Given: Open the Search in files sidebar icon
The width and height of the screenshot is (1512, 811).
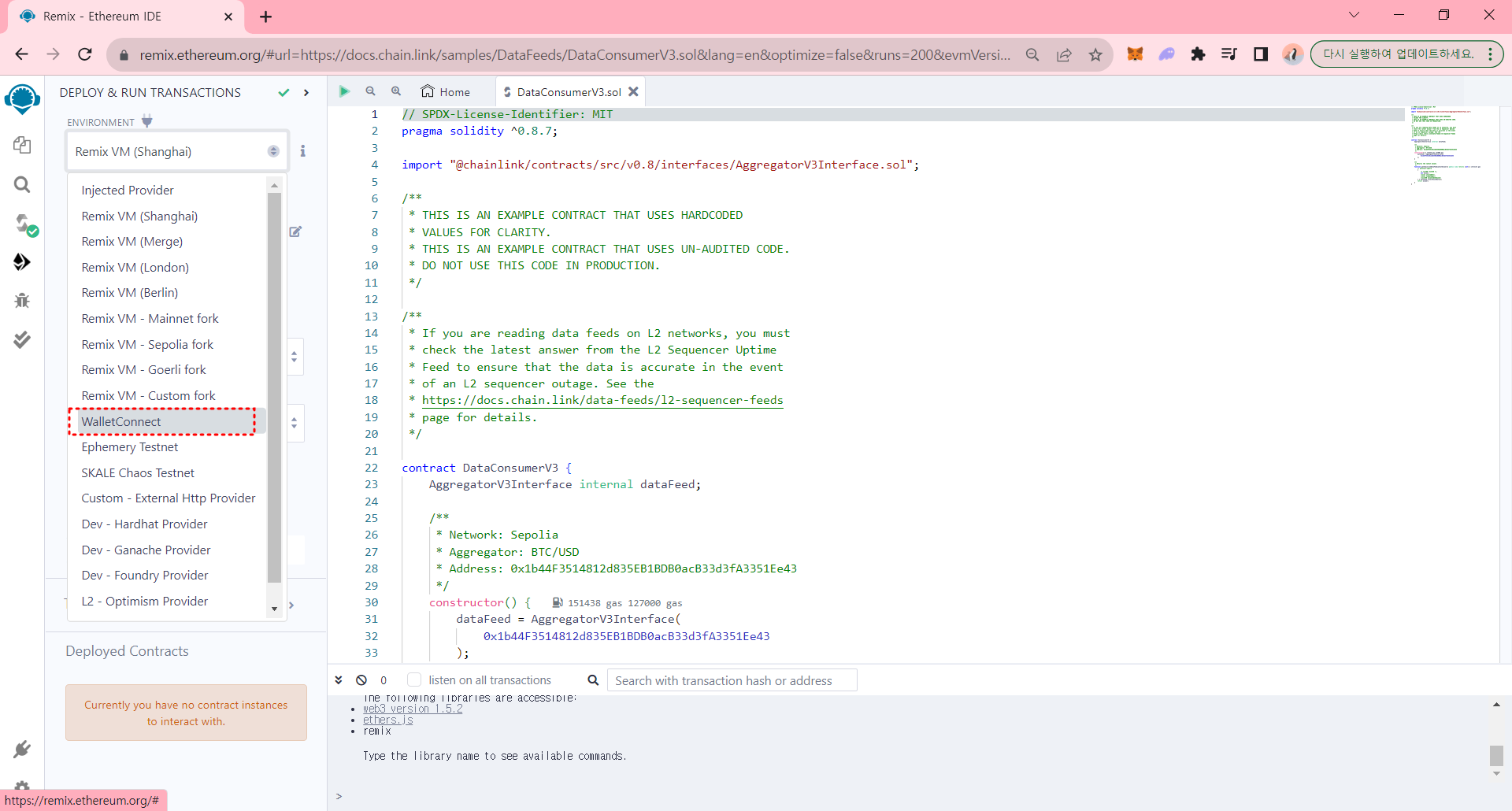Looking at the screenshot, I should tap(22, 184).
